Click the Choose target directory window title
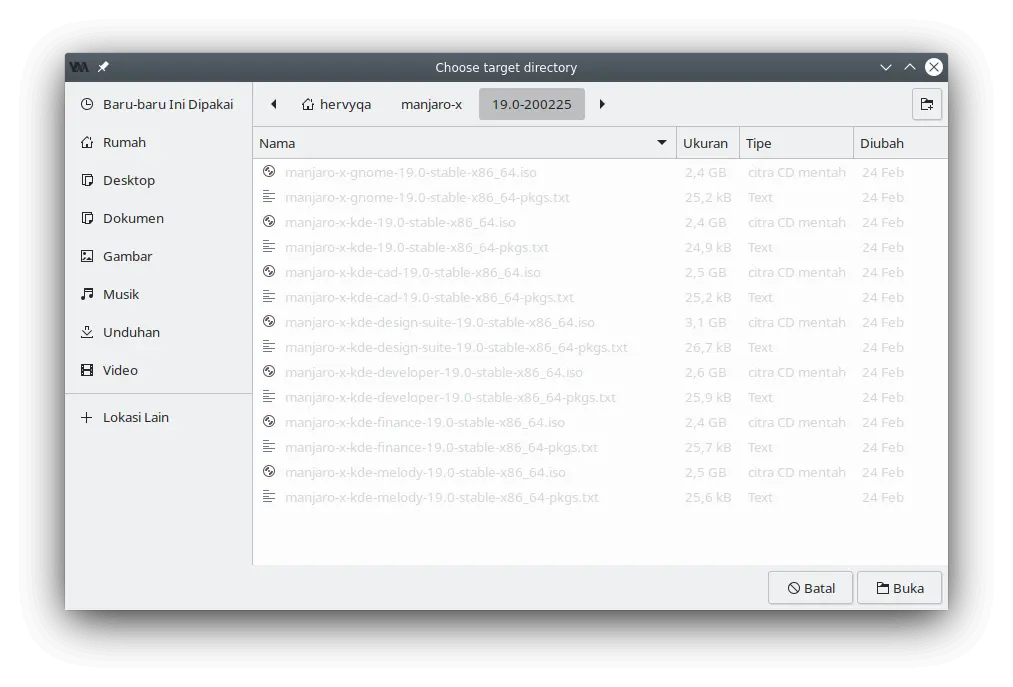The image size is (1013, 687). click(506, 67)
